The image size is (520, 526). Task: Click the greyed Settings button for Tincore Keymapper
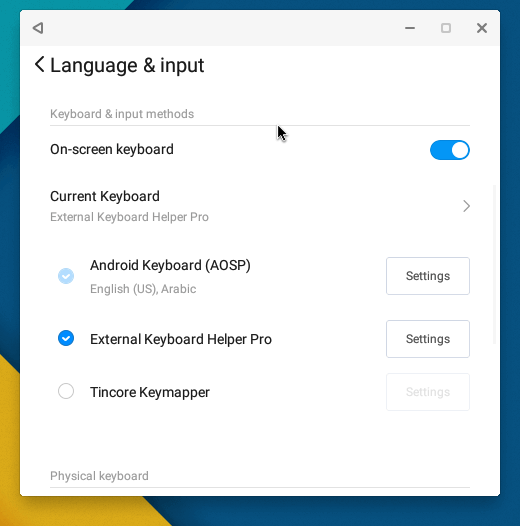(x=428, y=392)
